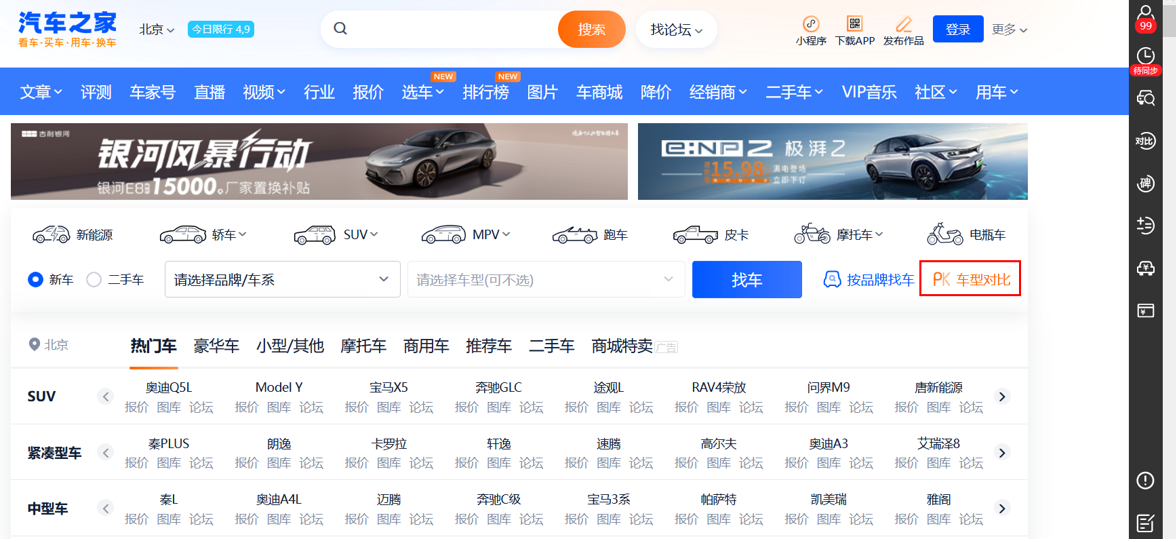Click the sidebar exclamation alert icon
The height and width of the screenshot is (542, 1176).
coord(1145,481)
